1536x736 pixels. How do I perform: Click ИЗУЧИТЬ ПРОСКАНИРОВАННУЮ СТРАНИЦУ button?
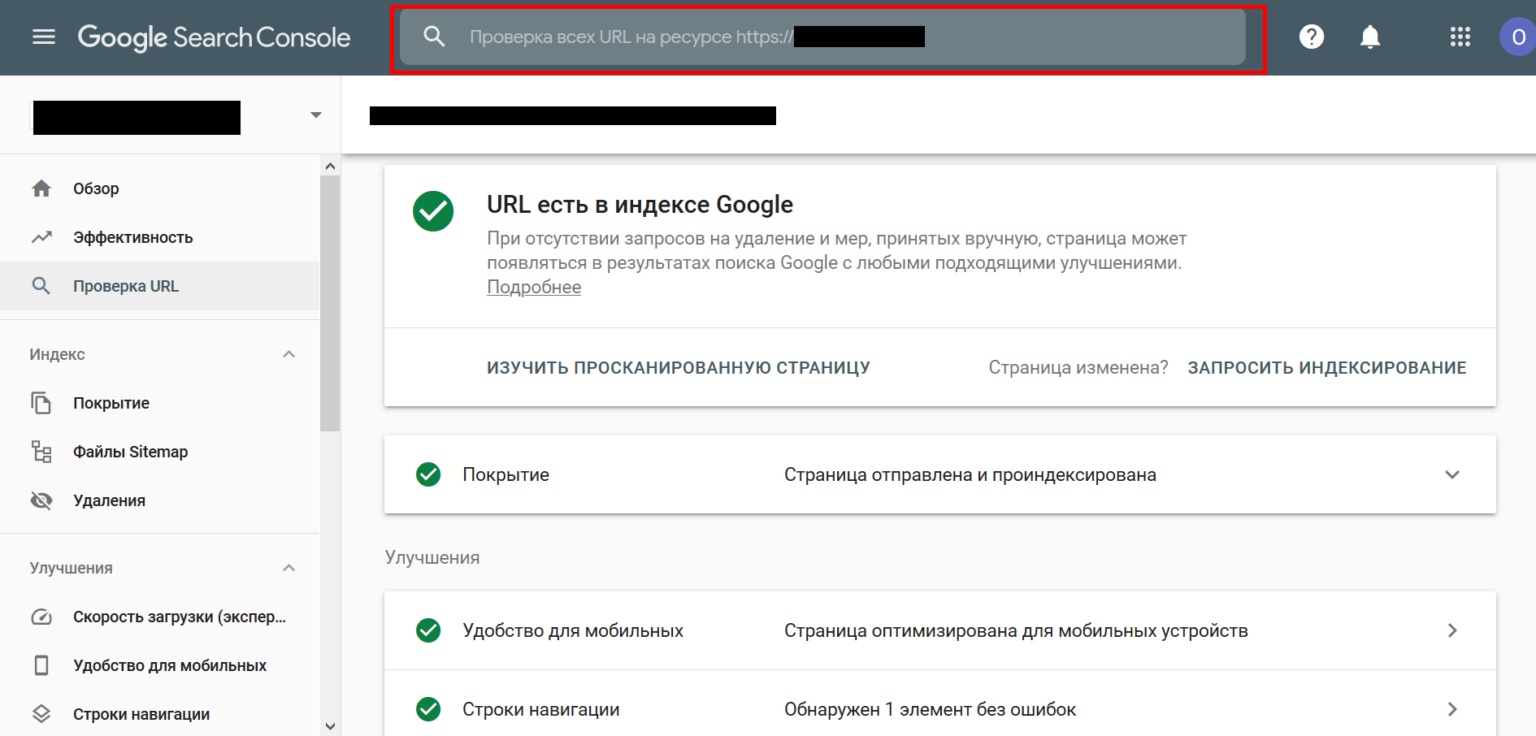pos(678,368)
